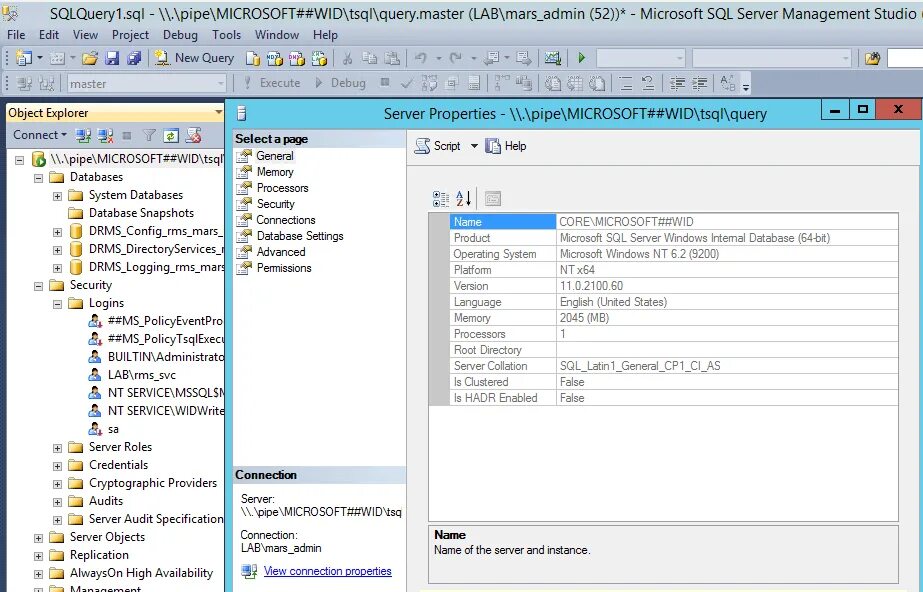Select the Memory page

tap(275, 172)
